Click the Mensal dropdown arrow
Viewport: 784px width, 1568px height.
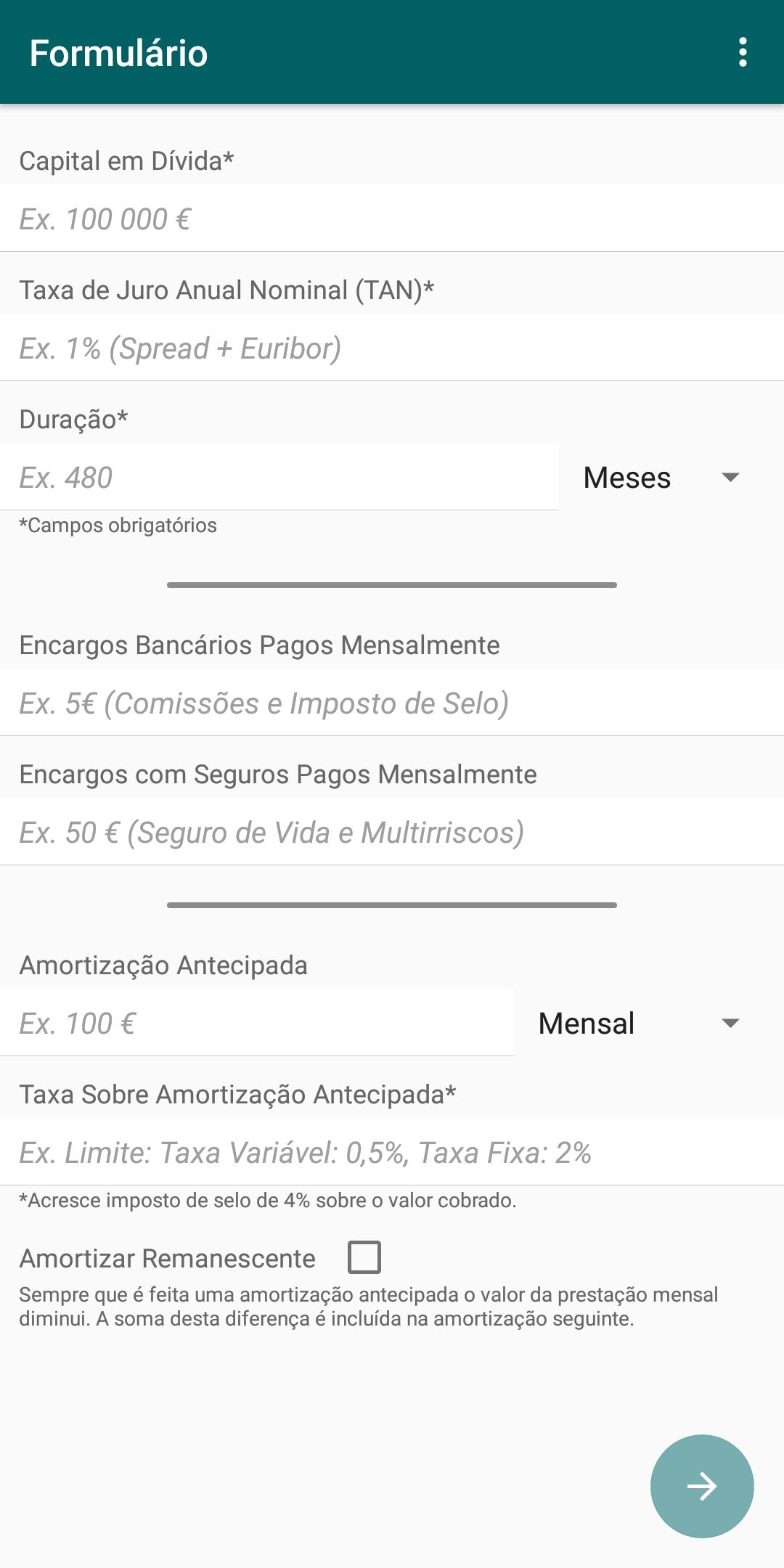point(730,1024)
